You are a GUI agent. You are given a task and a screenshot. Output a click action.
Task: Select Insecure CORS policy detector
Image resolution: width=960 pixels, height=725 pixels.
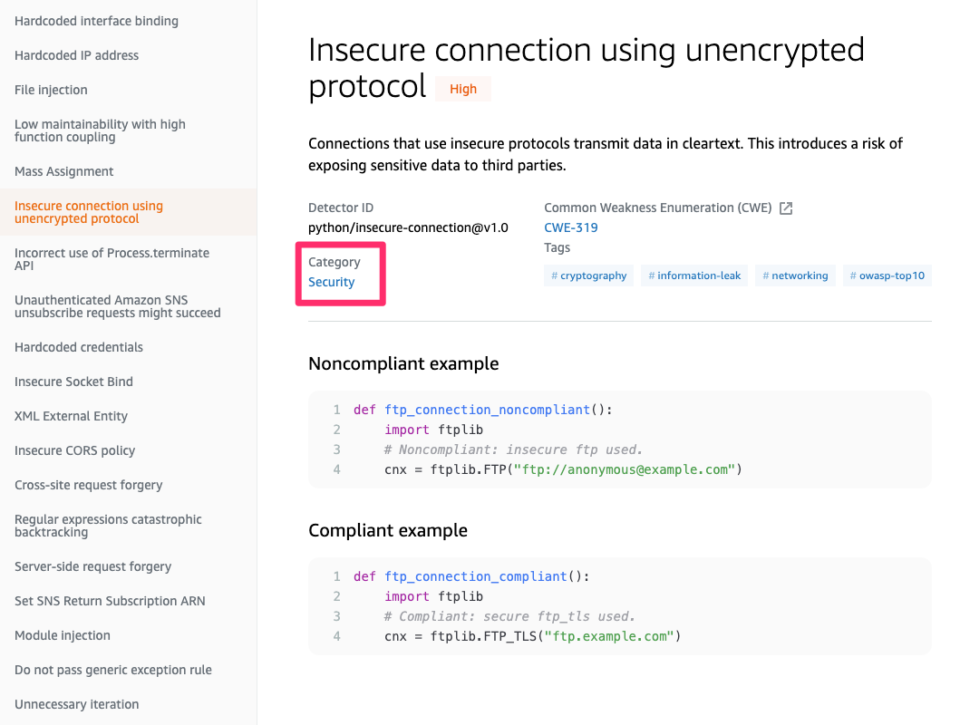tap(73, 450)
